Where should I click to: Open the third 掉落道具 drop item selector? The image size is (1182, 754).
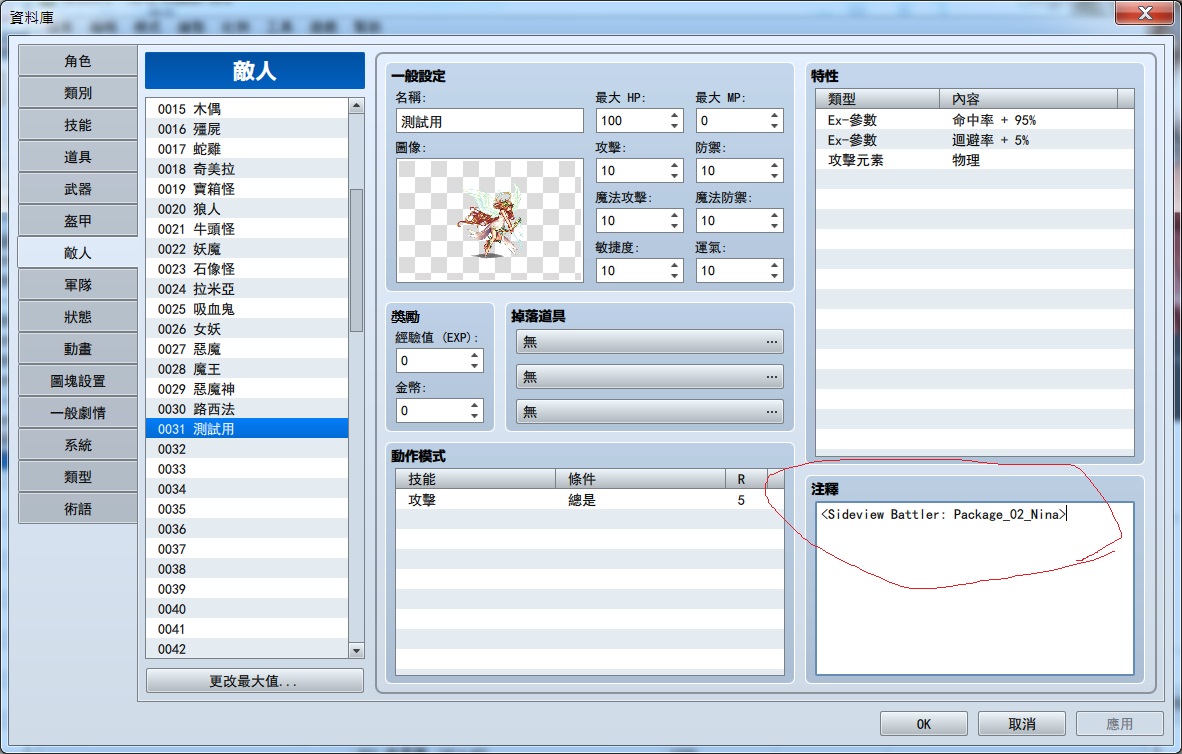pyautogui.click(x=650, y=412)
